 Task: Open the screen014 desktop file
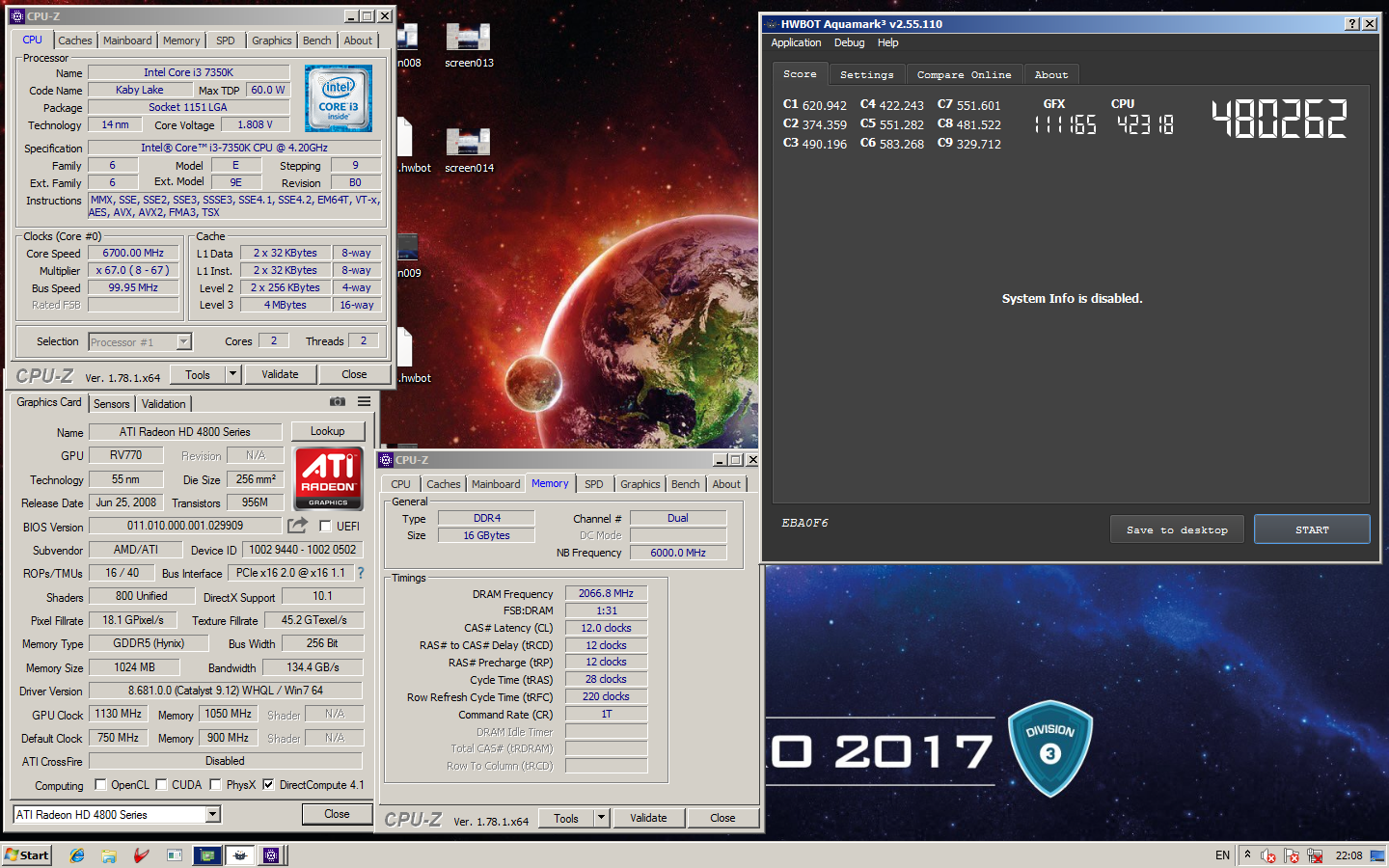coord(469,151)
